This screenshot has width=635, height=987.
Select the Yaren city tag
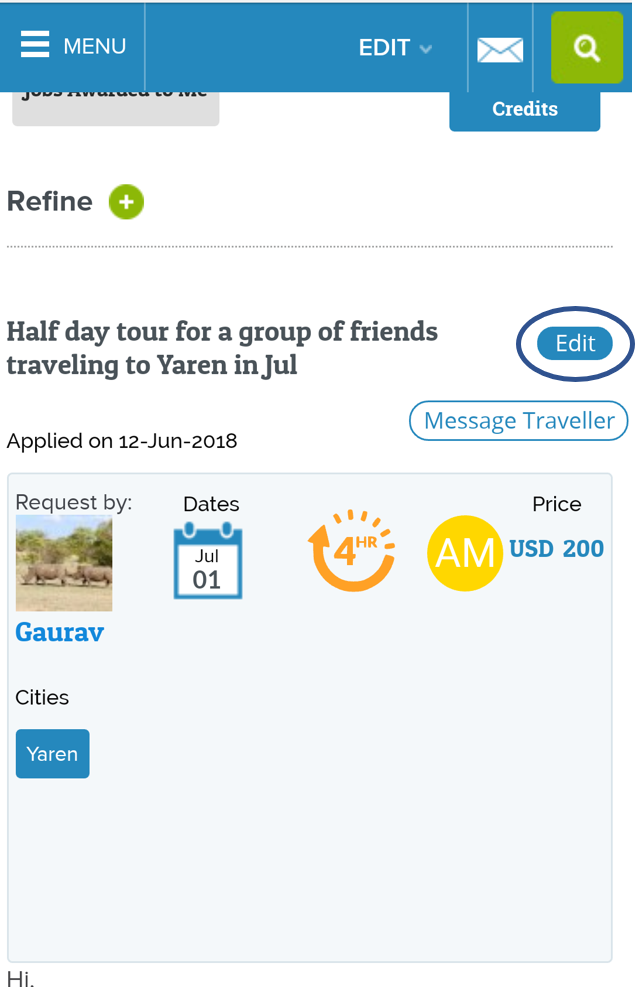click(52, 754)
